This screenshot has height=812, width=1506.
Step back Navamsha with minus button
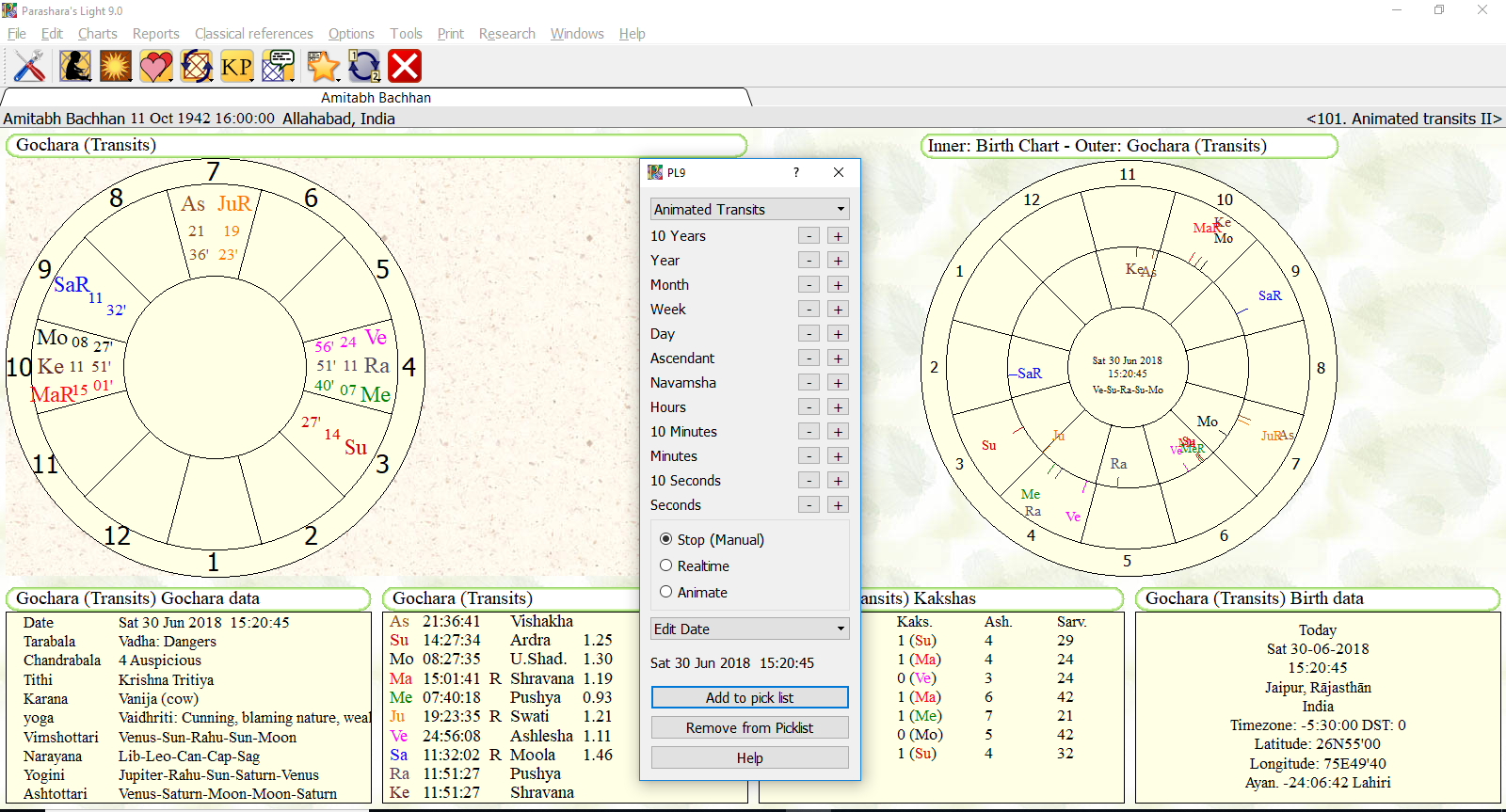(809, 383)
